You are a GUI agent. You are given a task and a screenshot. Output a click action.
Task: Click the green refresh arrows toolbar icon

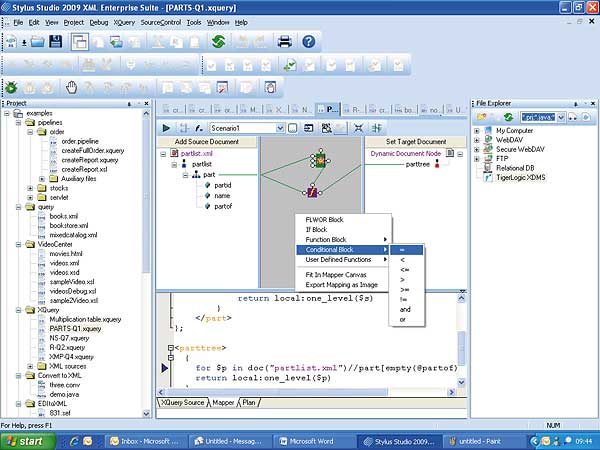click(x=218, y=41)
